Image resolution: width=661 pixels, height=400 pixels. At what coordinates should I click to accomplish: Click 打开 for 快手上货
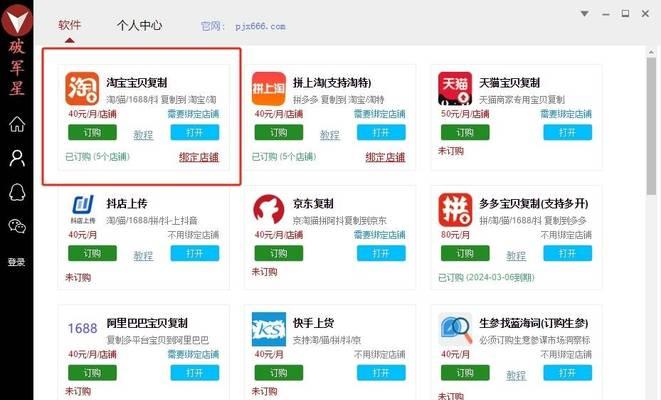381,373
